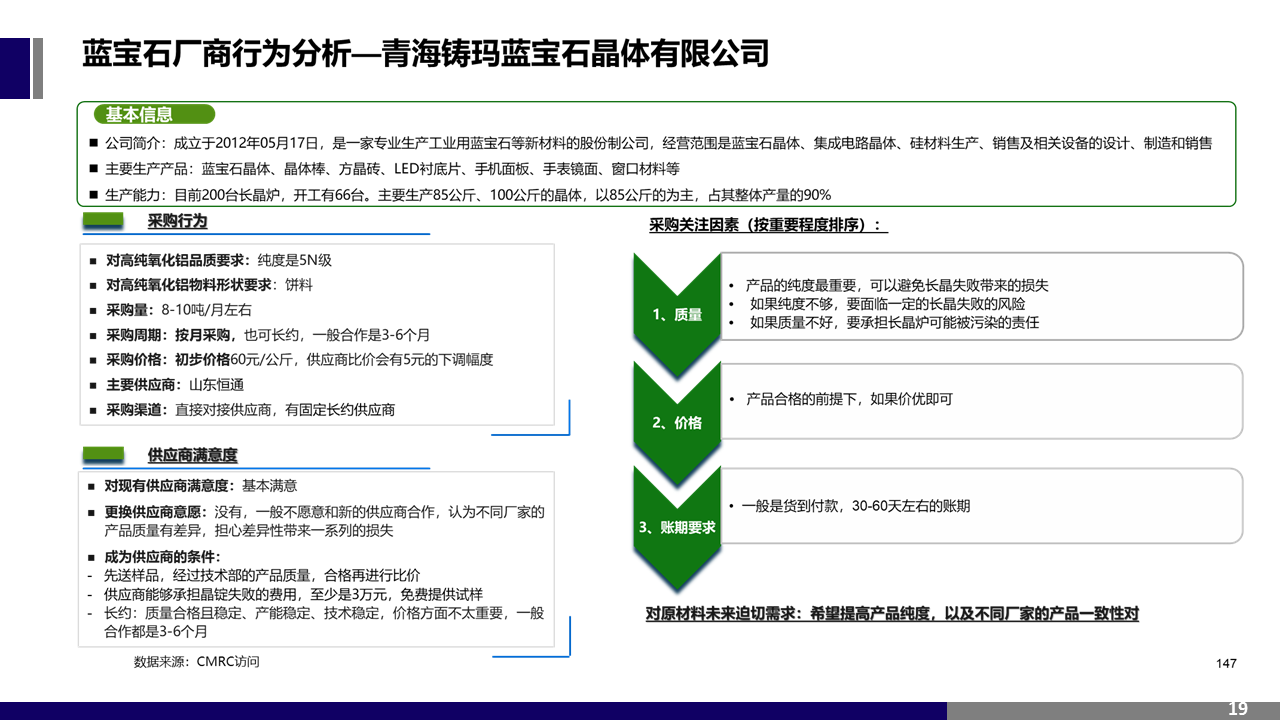1280x720 pixels.
Task: Click the 采购周期 按月采购 line
Action: click(x=259, y=335)
